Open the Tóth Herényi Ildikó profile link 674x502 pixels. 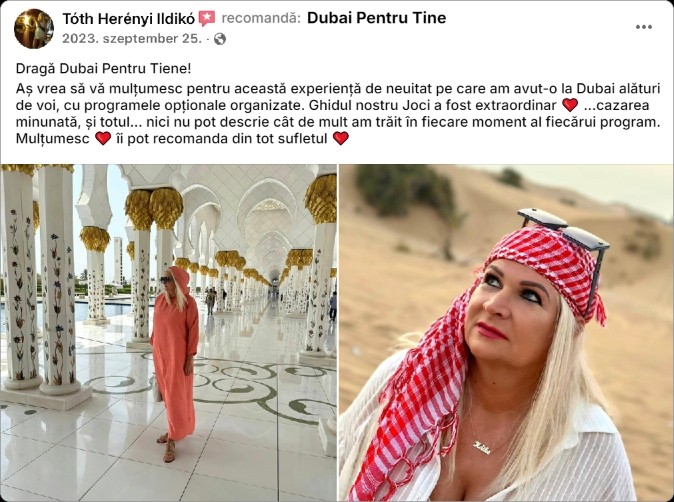[129, 18]
